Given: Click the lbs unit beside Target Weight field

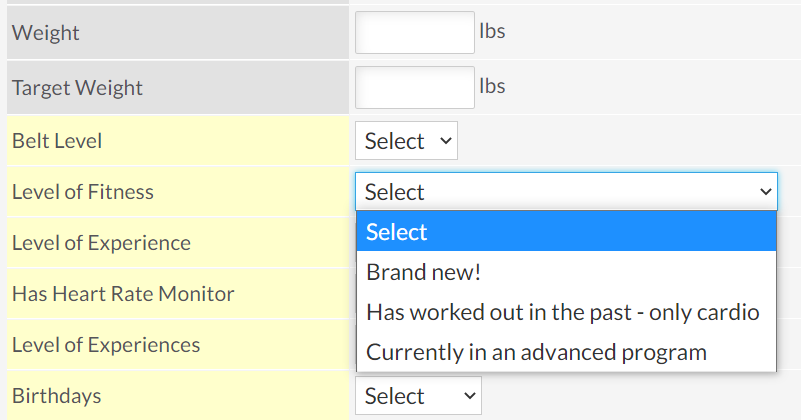Looking at the screenshot, I should (x=492, y=86).
